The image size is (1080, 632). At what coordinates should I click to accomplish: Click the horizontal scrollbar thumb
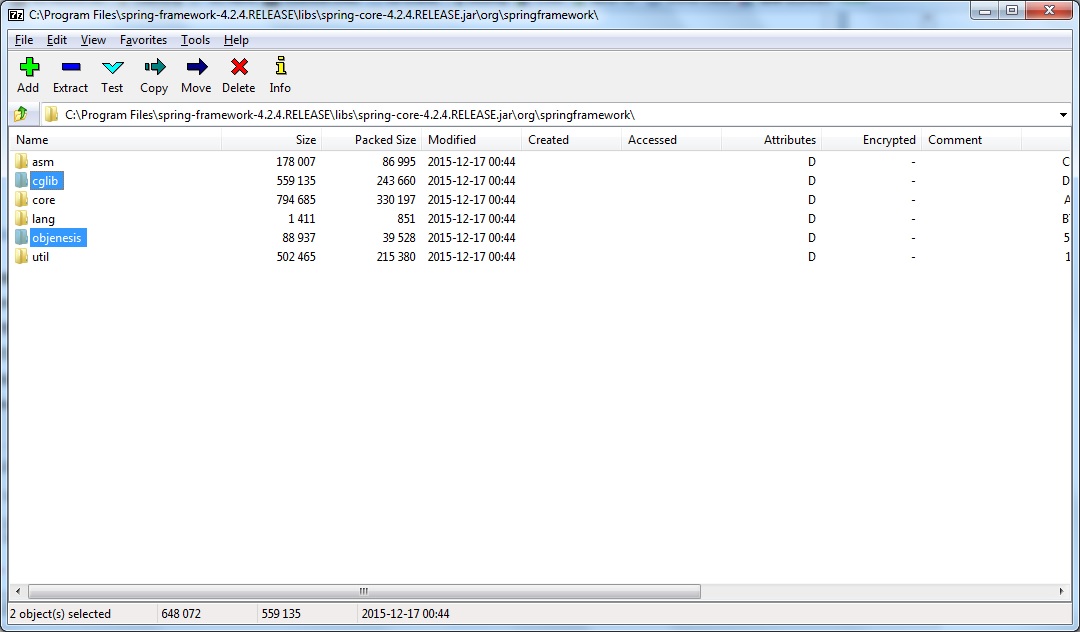[x=364, y=591]
